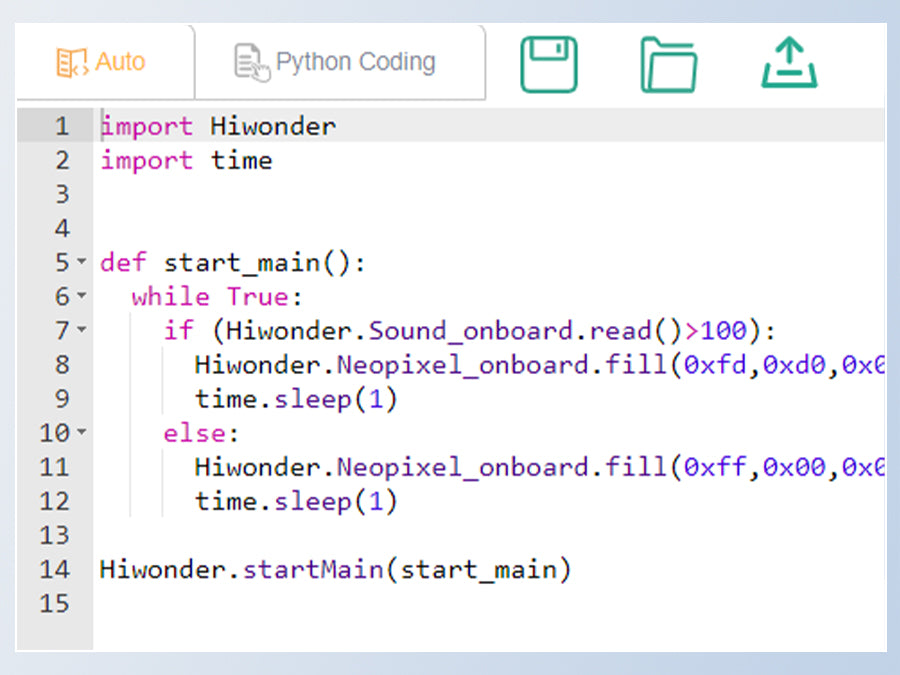Click the Hiwonder.startMain(start_main) call
This screenshot has width=900, height=675.
click(x=335, y=569)
